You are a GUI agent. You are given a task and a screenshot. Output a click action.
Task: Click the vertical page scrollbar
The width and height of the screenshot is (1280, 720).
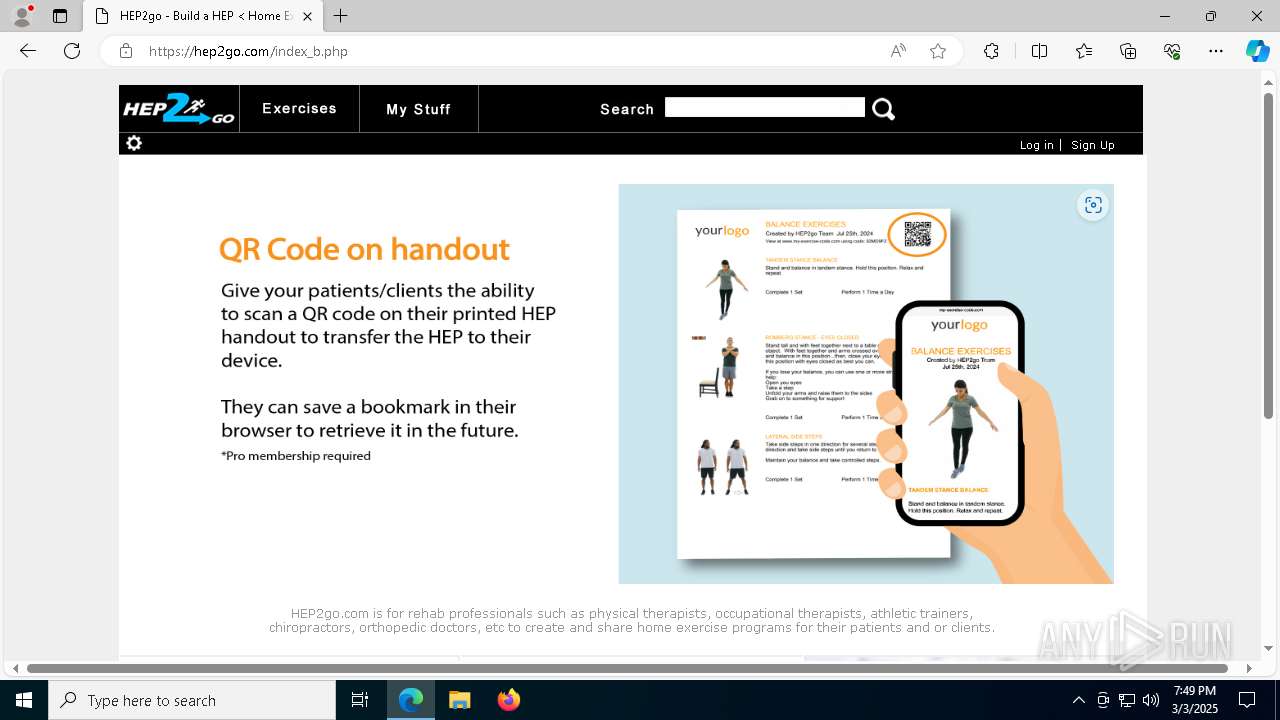tap(1268, 255)
